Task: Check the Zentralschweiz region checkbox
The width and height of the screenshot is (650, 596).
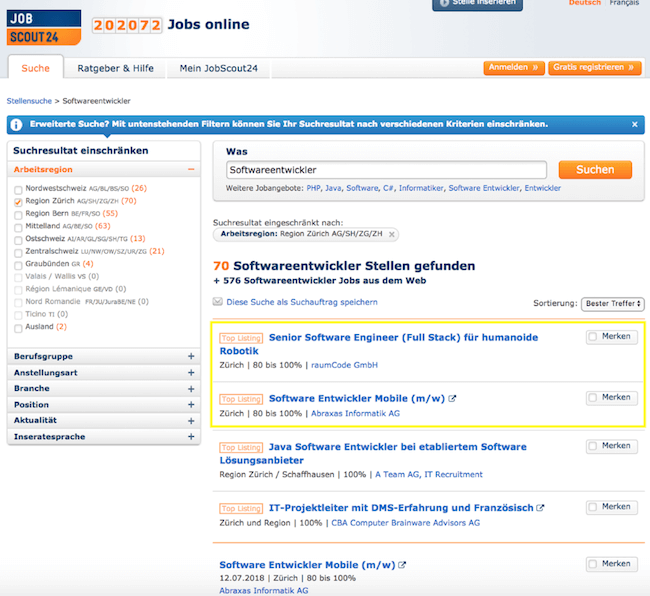Action: (18, 253)
